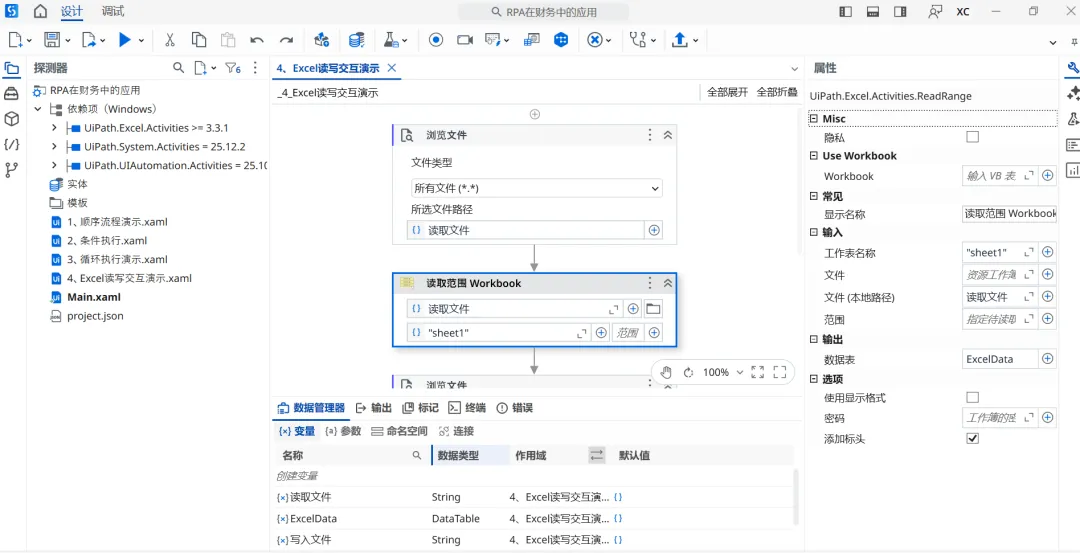Search the project explorer with magnifier icon
Screen dimensions: 1080x553
click(178, 67)
